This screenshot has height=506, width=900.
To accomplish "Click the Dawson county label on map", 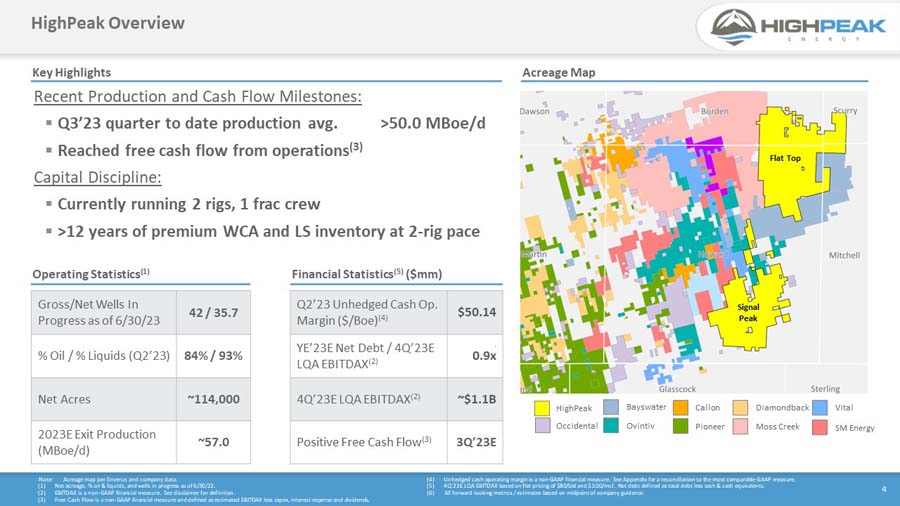I will [x=534, y=111].
